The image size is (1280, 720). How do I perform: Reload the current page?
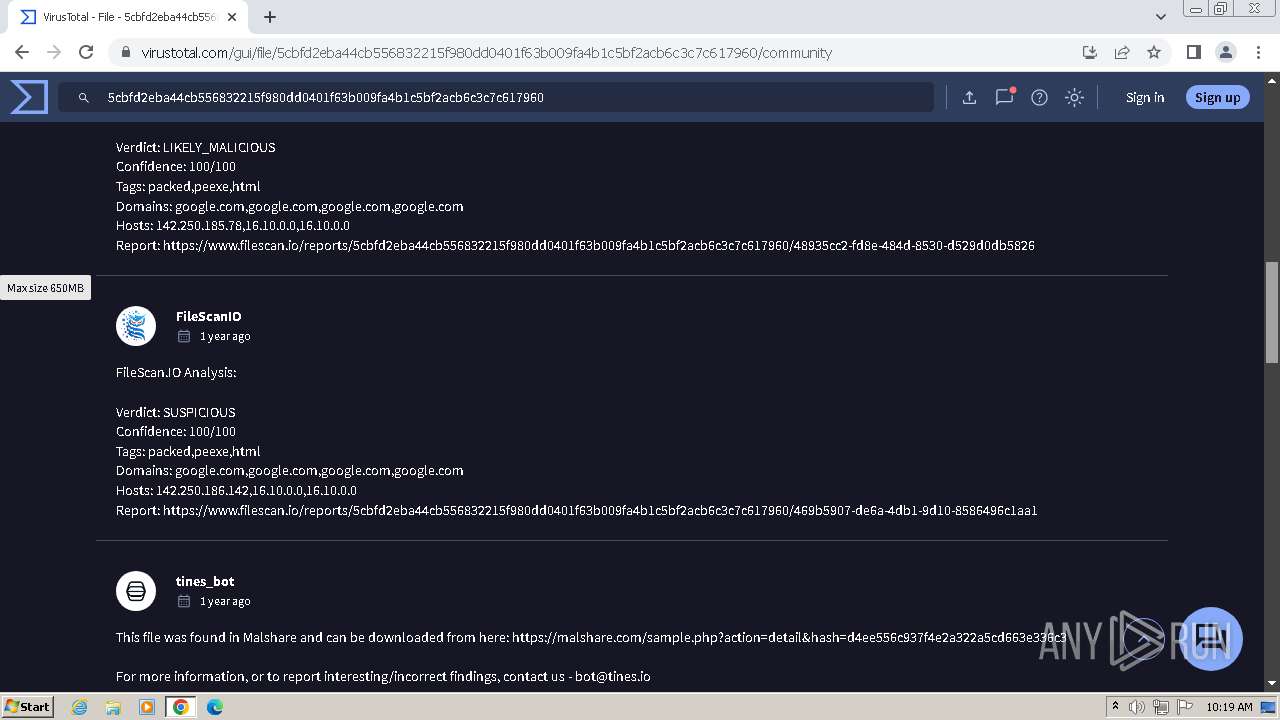[86, 52]
